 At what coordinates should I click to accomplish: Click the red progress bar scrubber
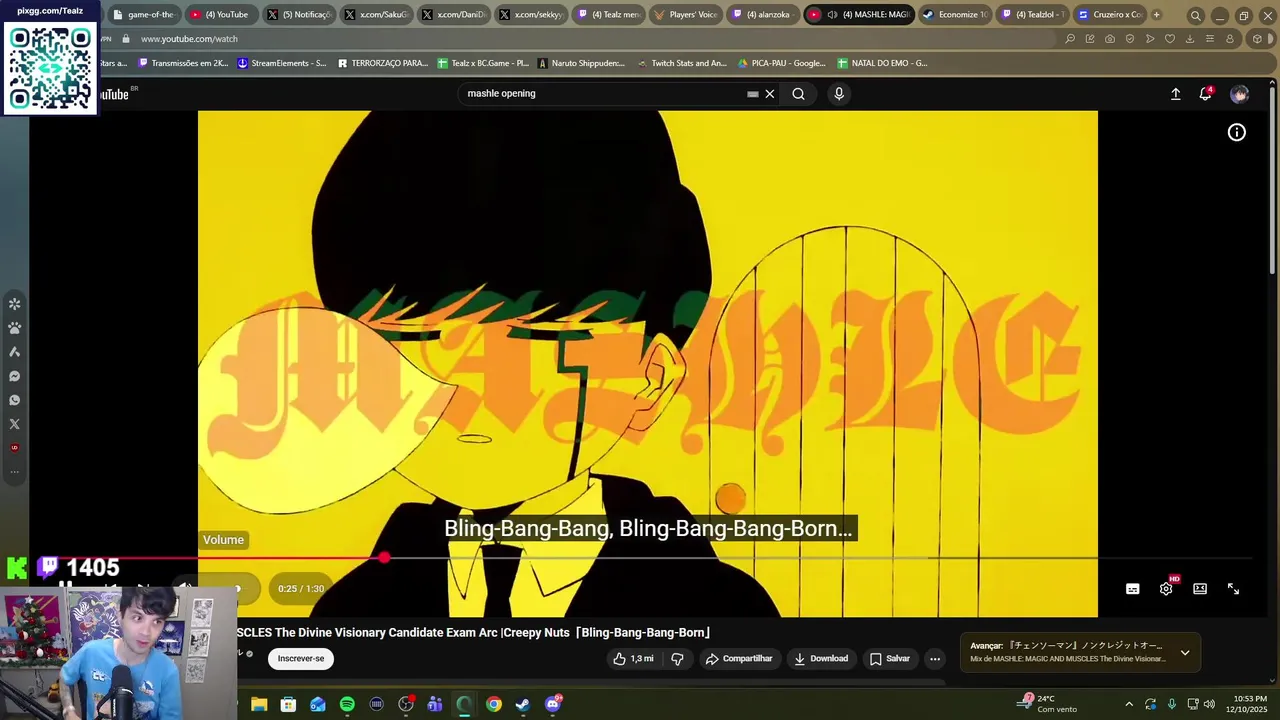(384, 557)
